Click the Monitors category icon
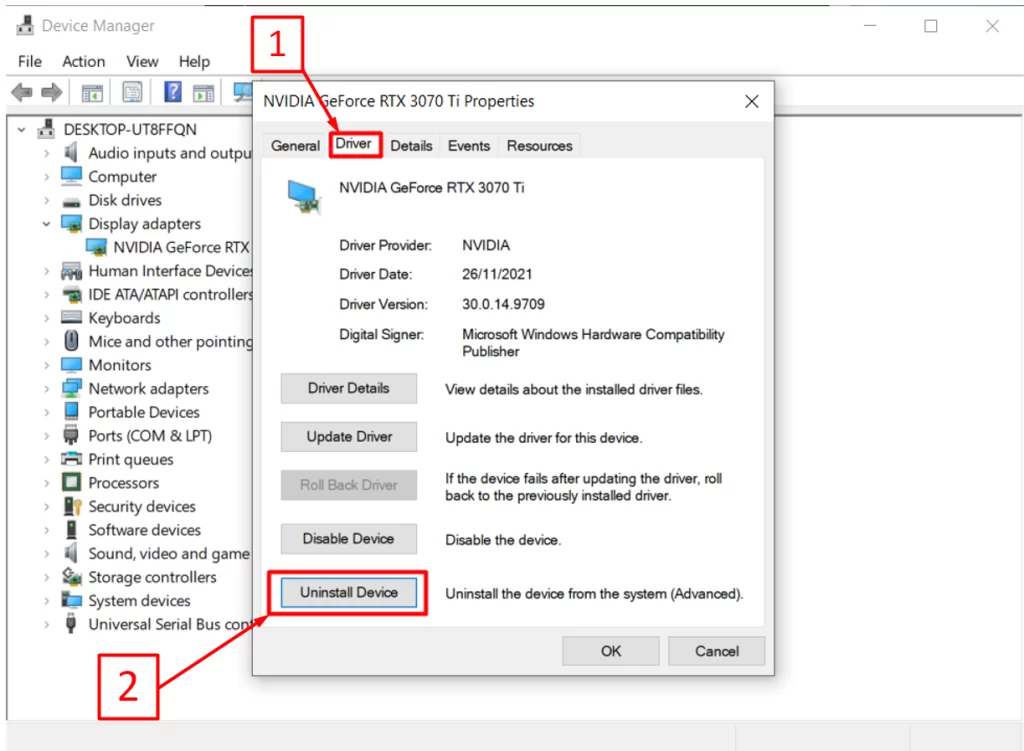1024x751 pixels. 71,364
